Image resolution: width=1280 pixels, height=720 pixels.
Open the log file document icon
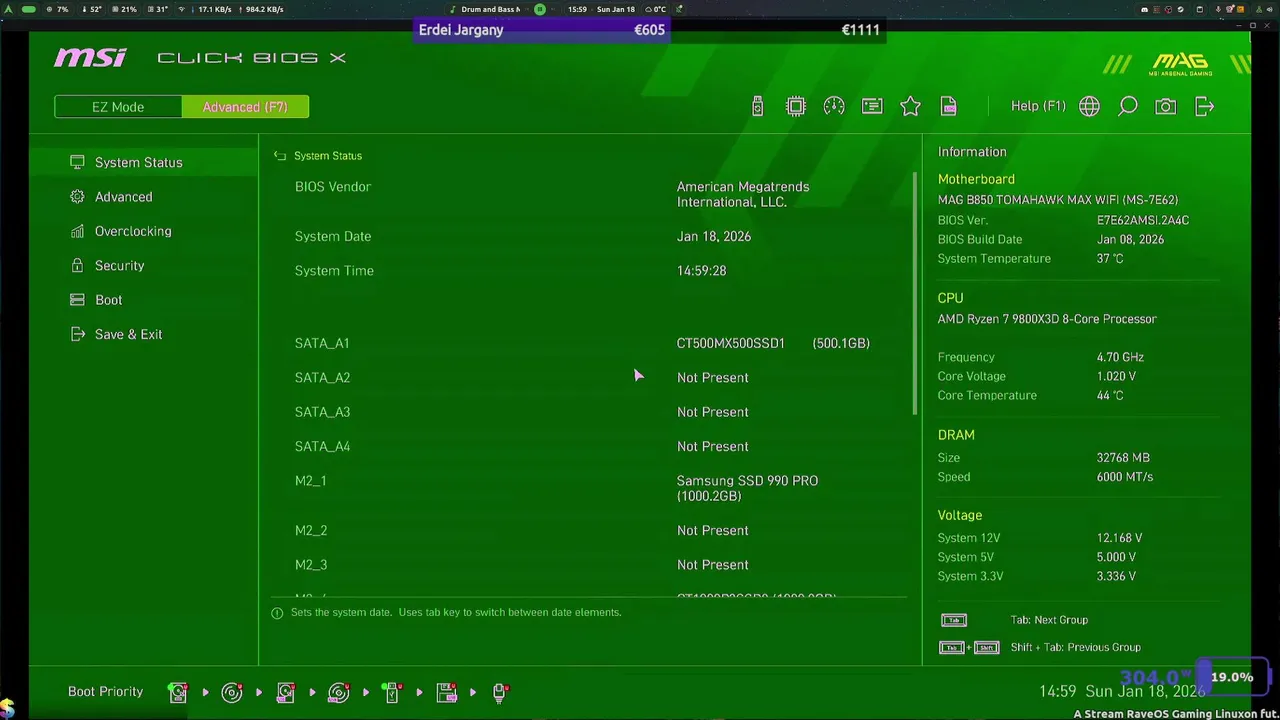tap(948, 106)
